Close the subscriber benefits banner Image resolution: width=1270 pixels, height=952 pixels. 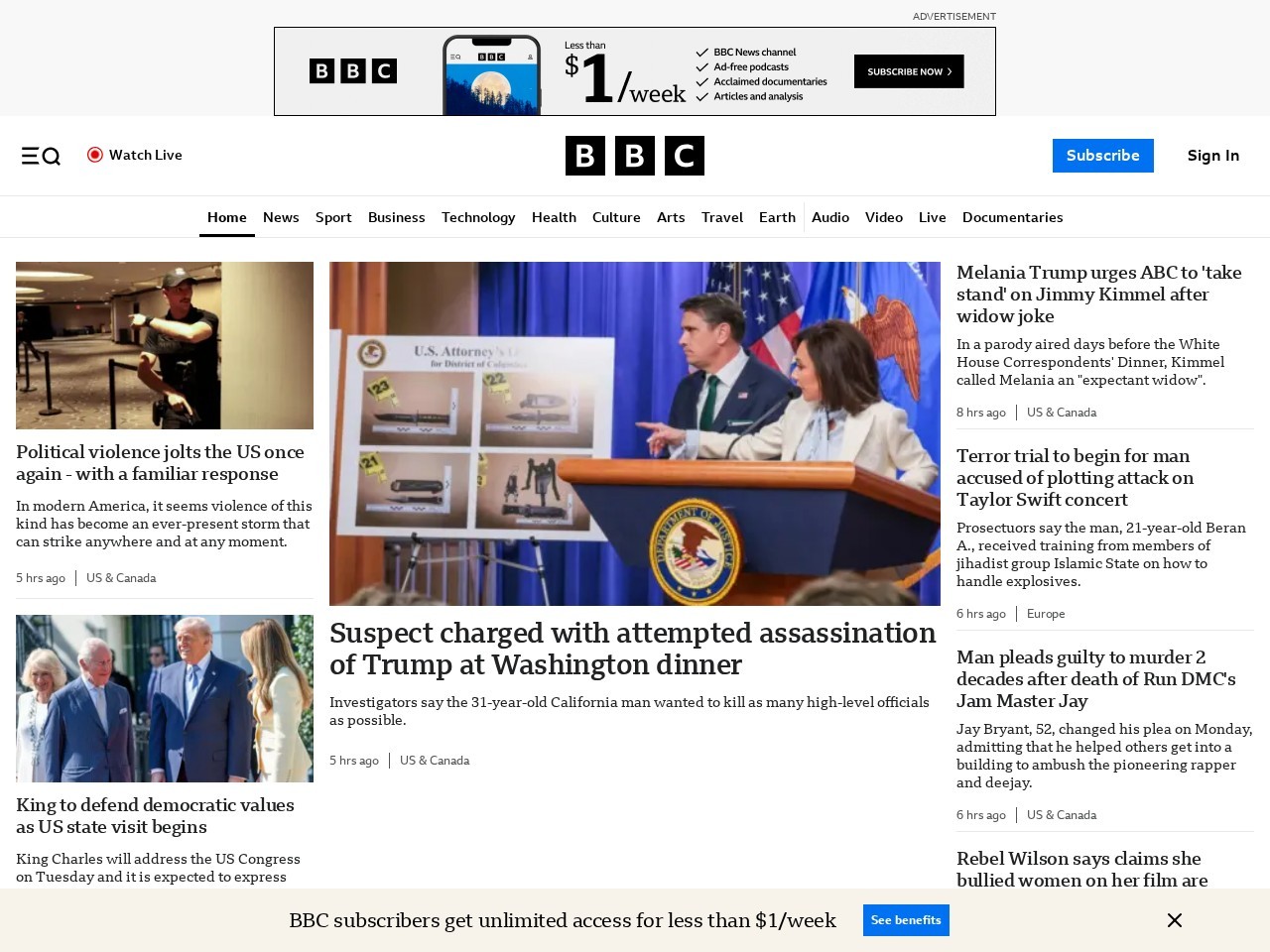1175,920
